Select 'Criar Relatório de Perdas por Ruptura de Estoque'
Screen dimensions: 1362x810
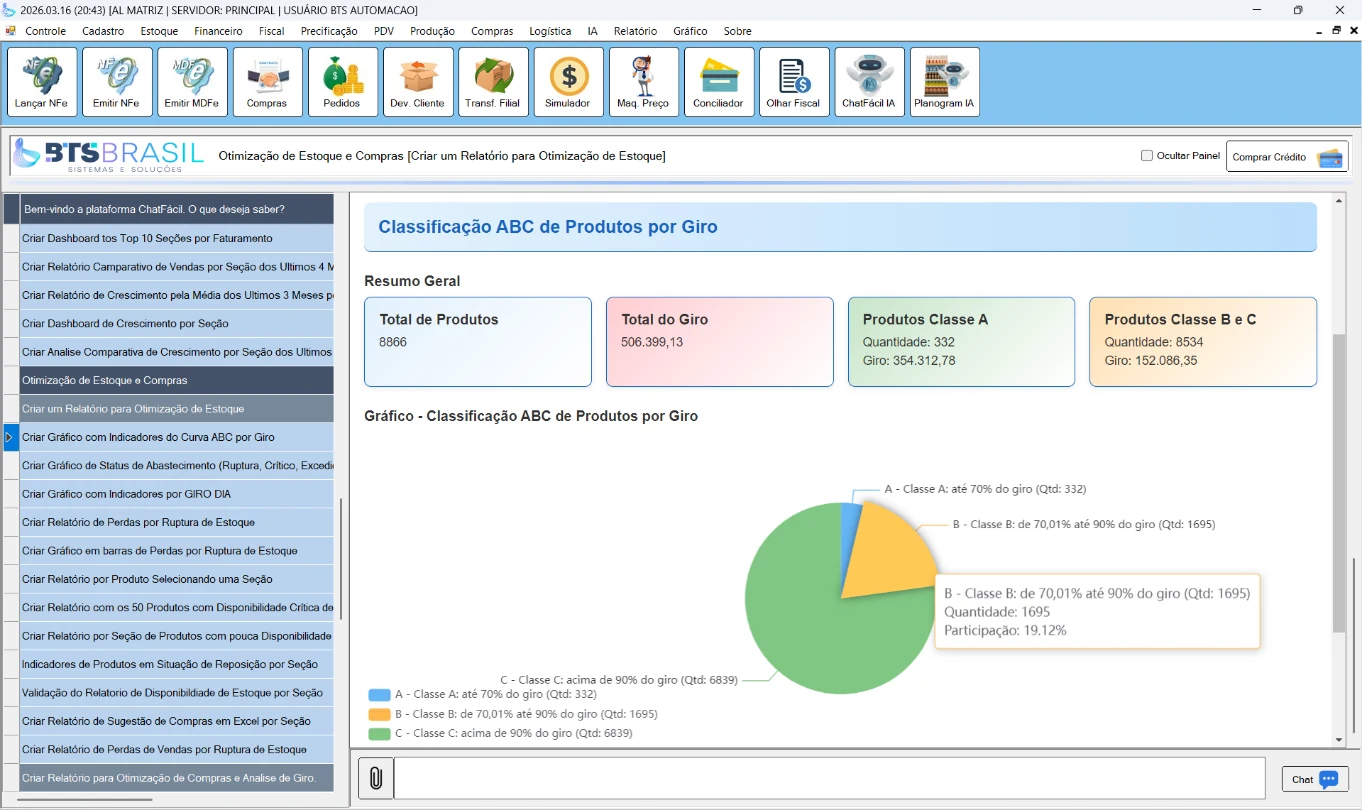click(x=176, y=522)
